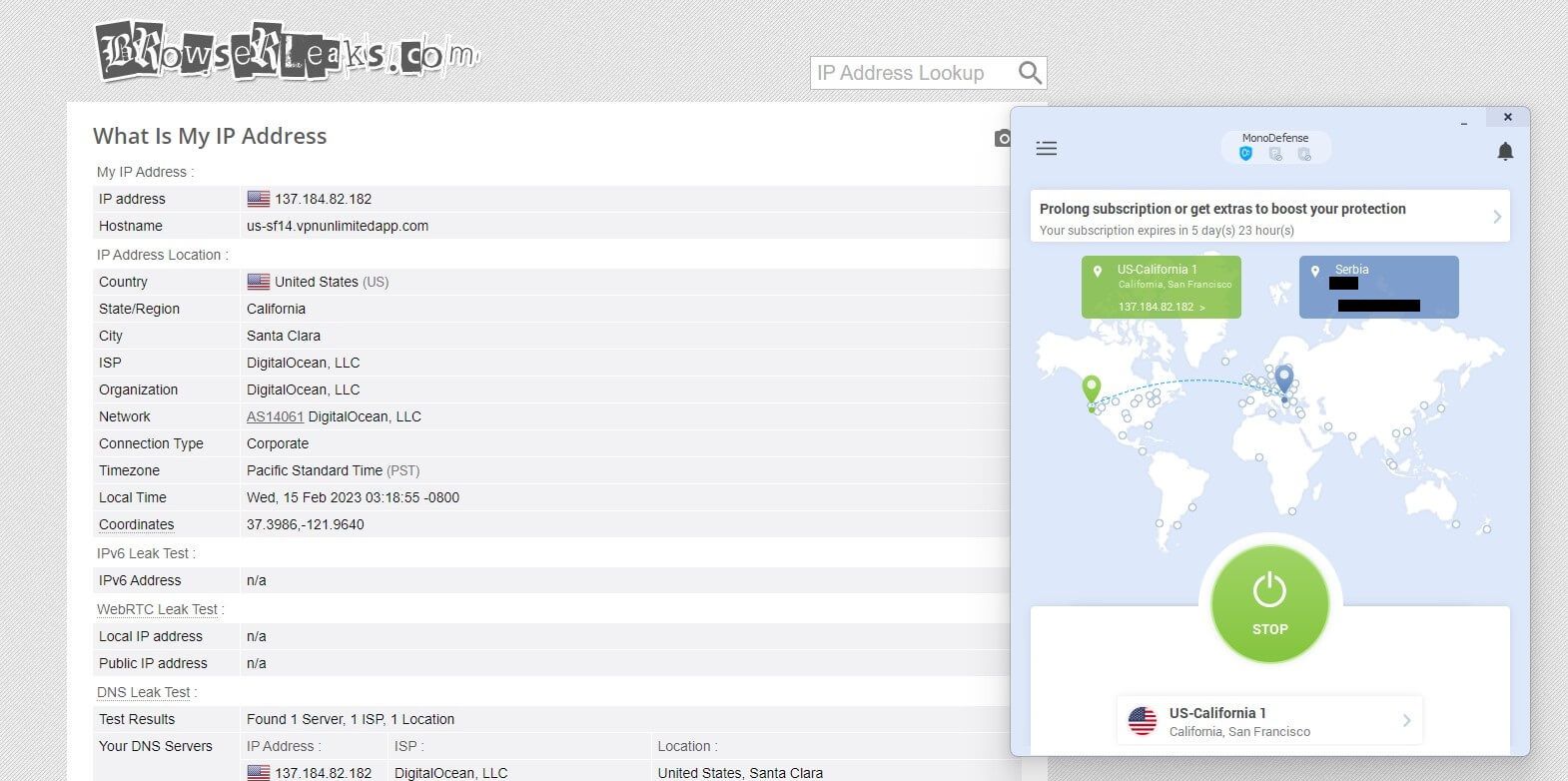Click US flag beside IP address row

pos(259,199)
